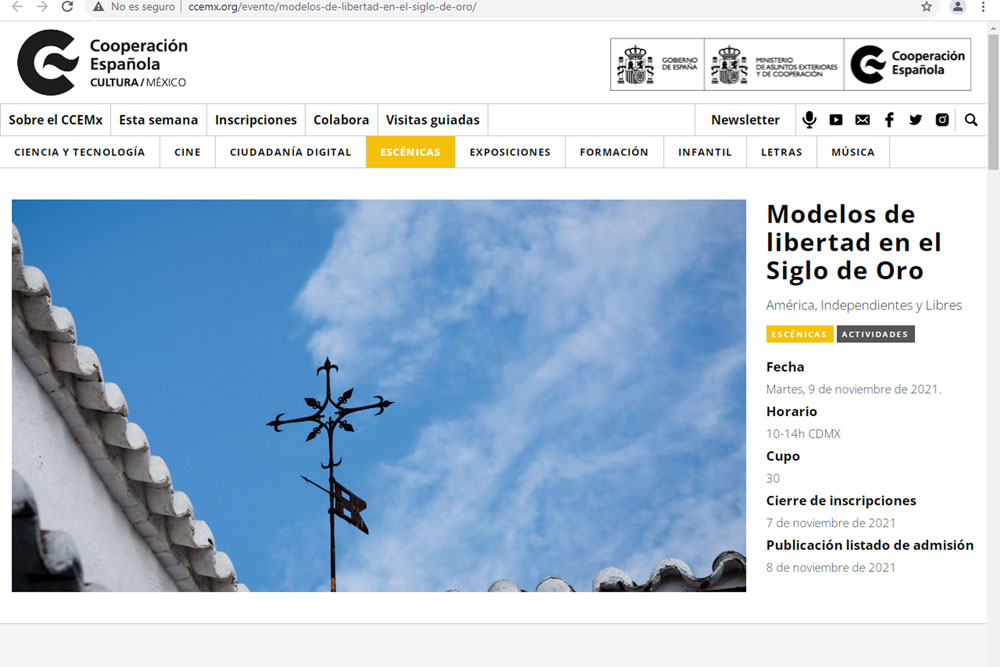
Task: Open the Chrome three-dot menu
Action: pyautogui.click(x=983, y=7)
